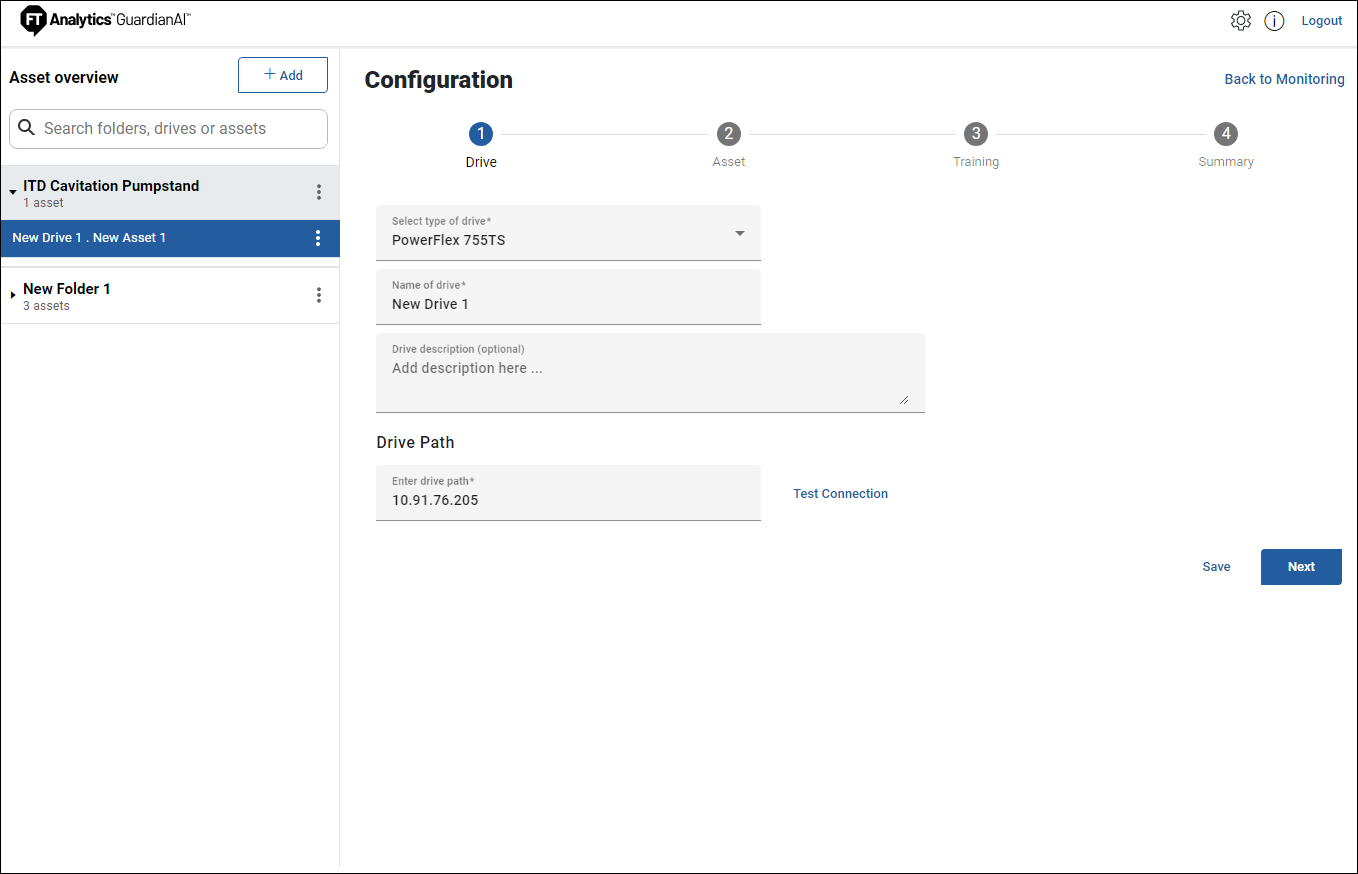The image size is (1358, 874).
Task: Click the information icon in header
Action: (x=1274, y=21)
